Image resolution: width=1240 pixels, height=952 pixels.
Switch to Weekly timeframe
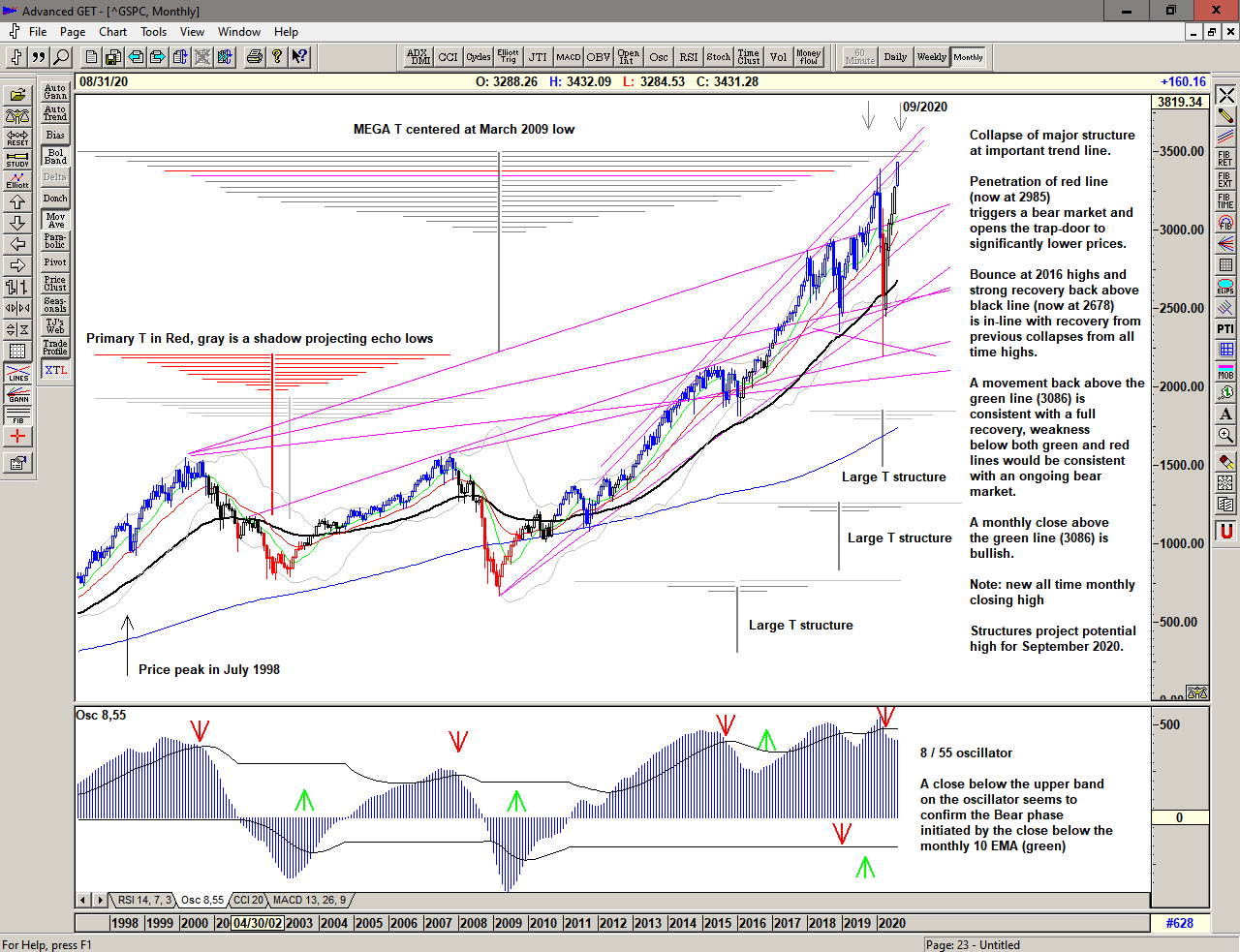931,57
